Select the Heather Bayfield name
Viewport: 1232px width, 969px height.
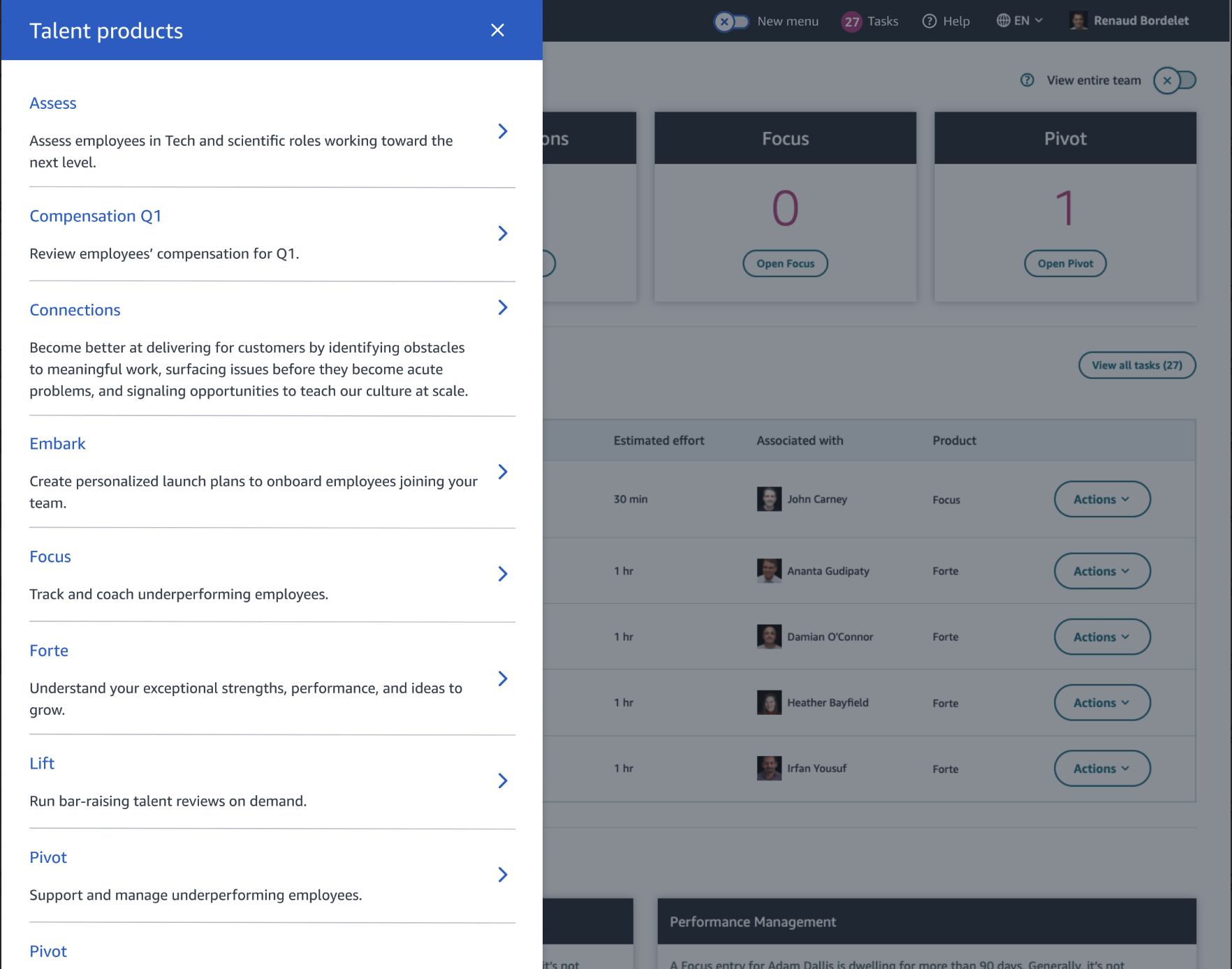coord(828,702)
